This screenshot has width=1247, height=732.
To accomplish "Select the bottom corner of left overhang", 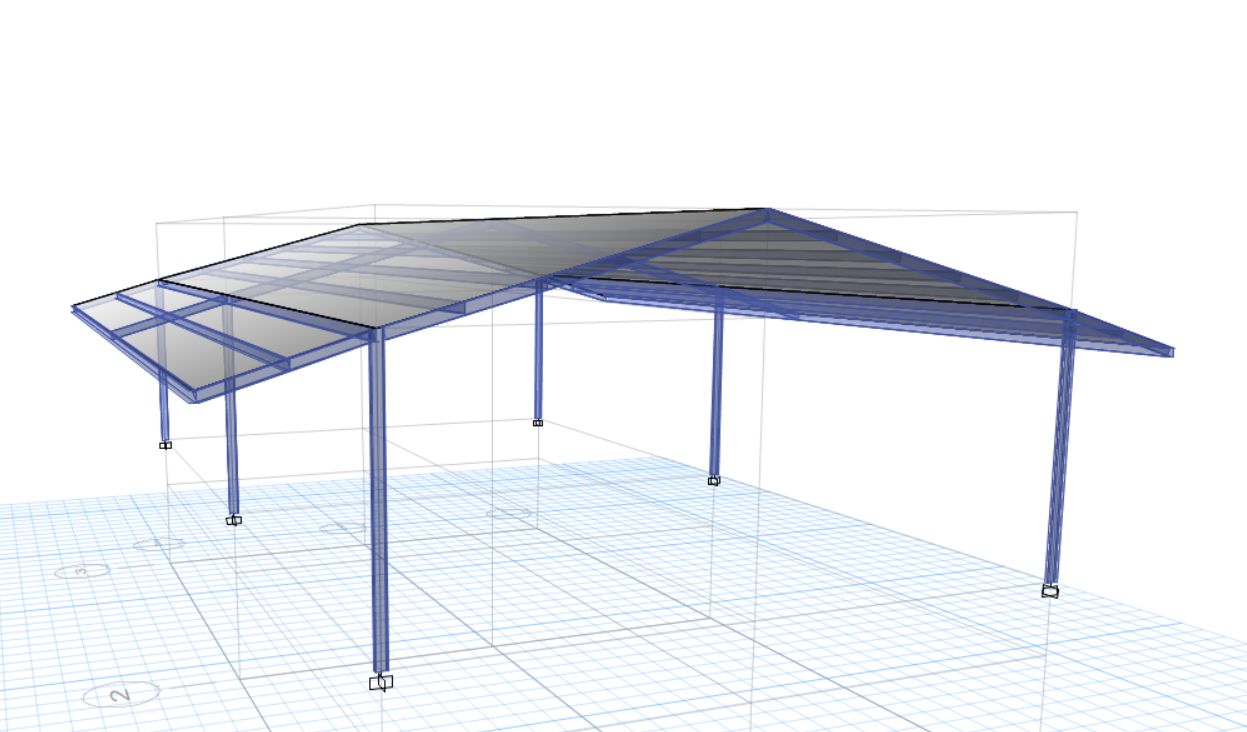I will (x=195, y=396).
